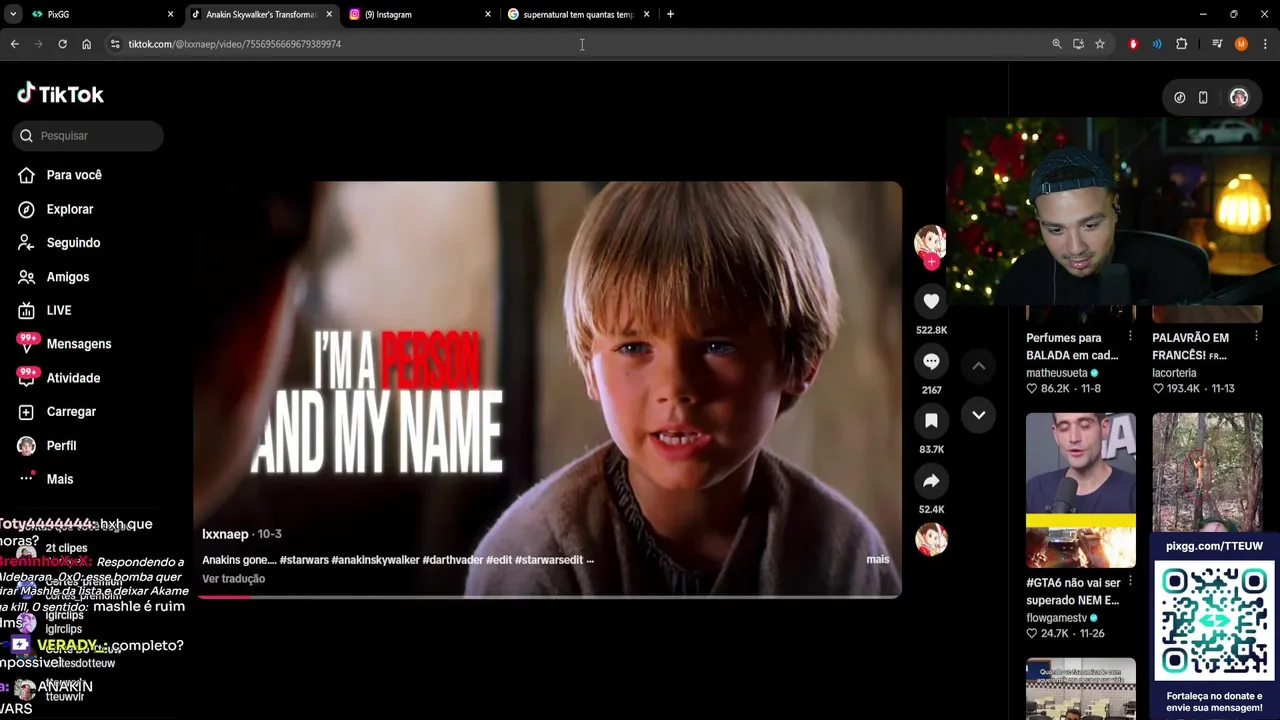The width and height of the screenshot is (1280, 720).
Task: Open the TikTok profile avatar at top right
Action: [1239, 97]
